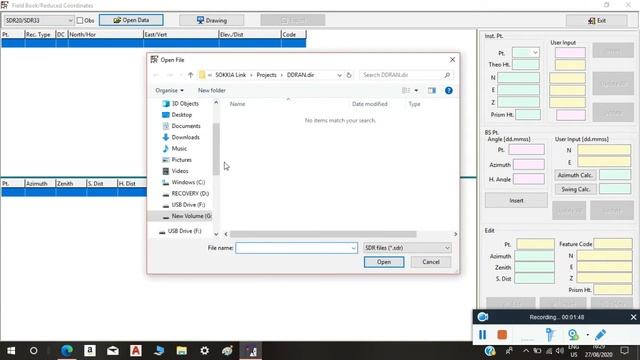The width and height of the screenshot is (640, 360).
Task: Click the Feature Code input field
Action: 613,244
